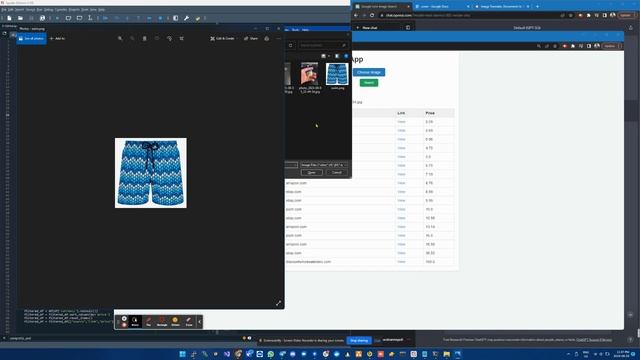Click Cancel in the file dialog

[337, 173]
